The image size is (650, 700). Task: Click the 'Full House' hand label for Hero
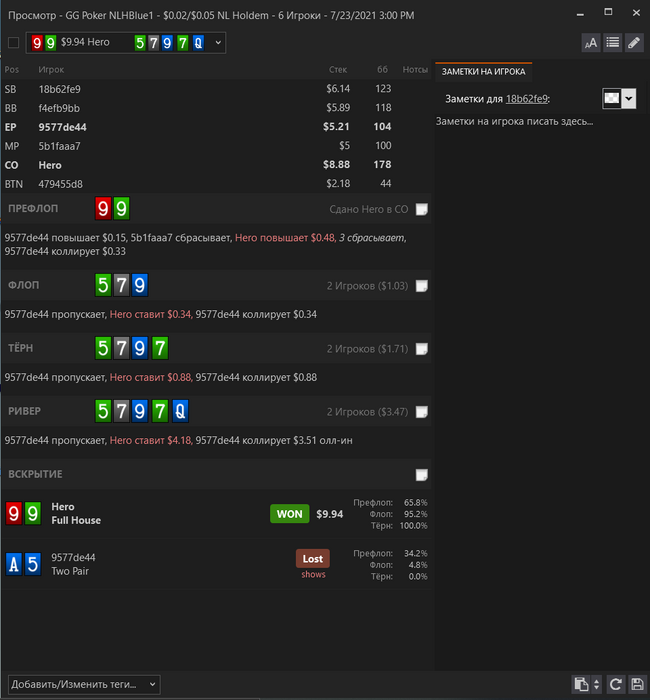76,521
